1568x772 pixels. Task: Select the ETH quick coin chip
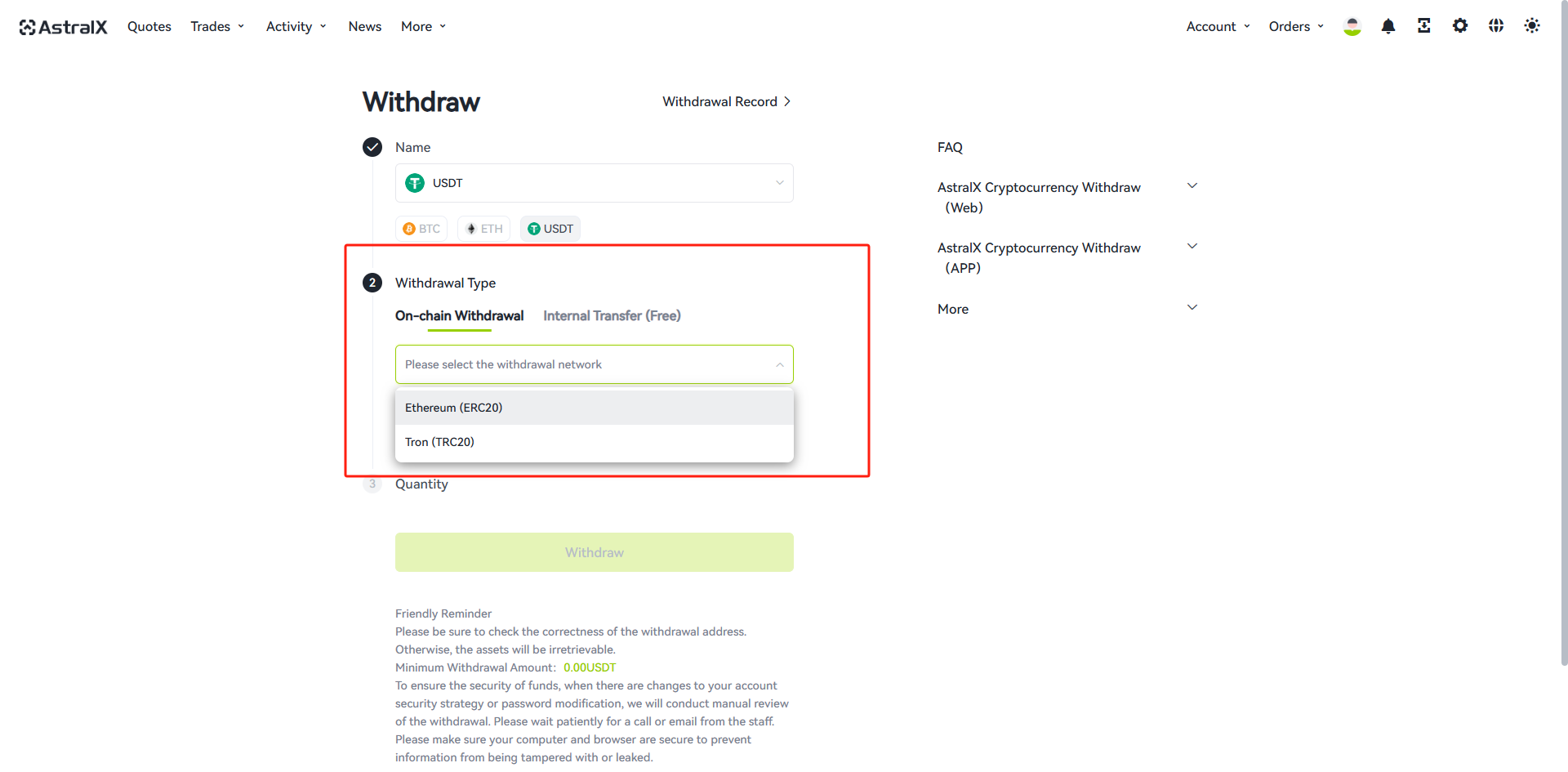coord(484,229)
